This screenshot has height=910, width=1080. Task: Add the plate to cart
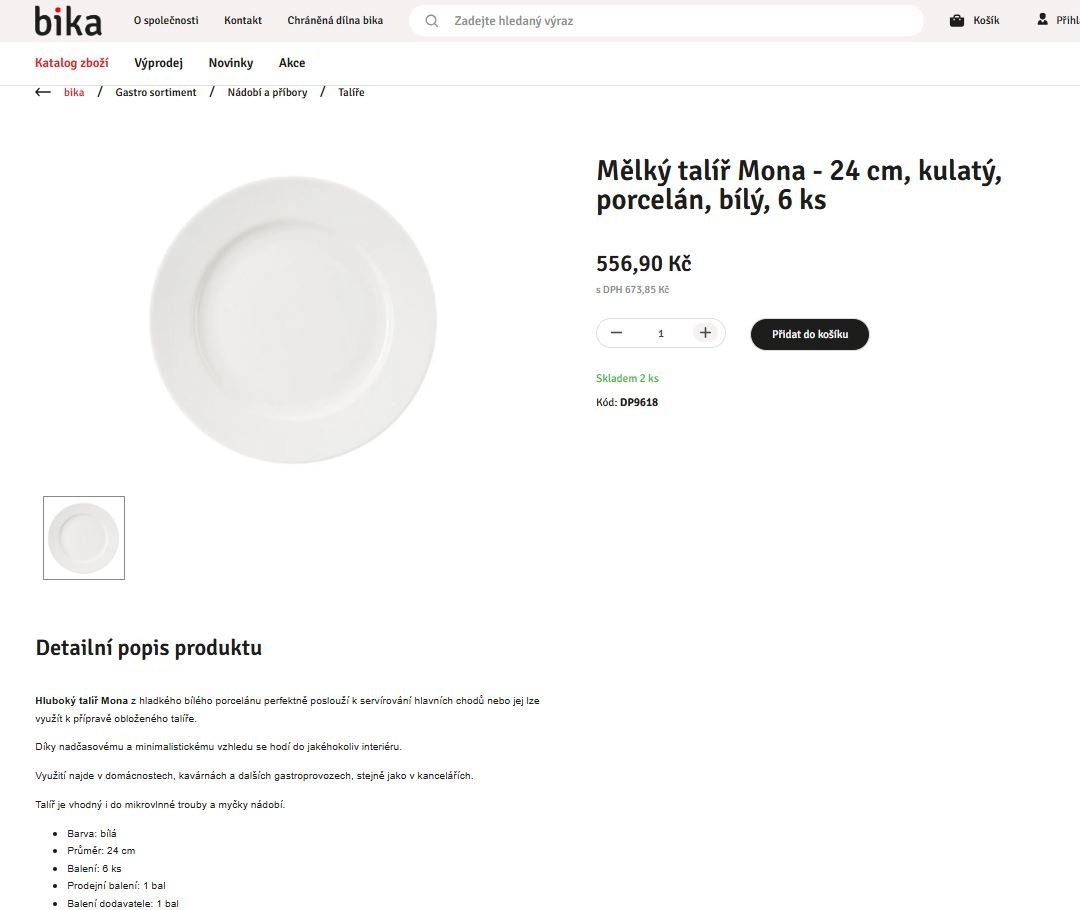tap(809, 334)
